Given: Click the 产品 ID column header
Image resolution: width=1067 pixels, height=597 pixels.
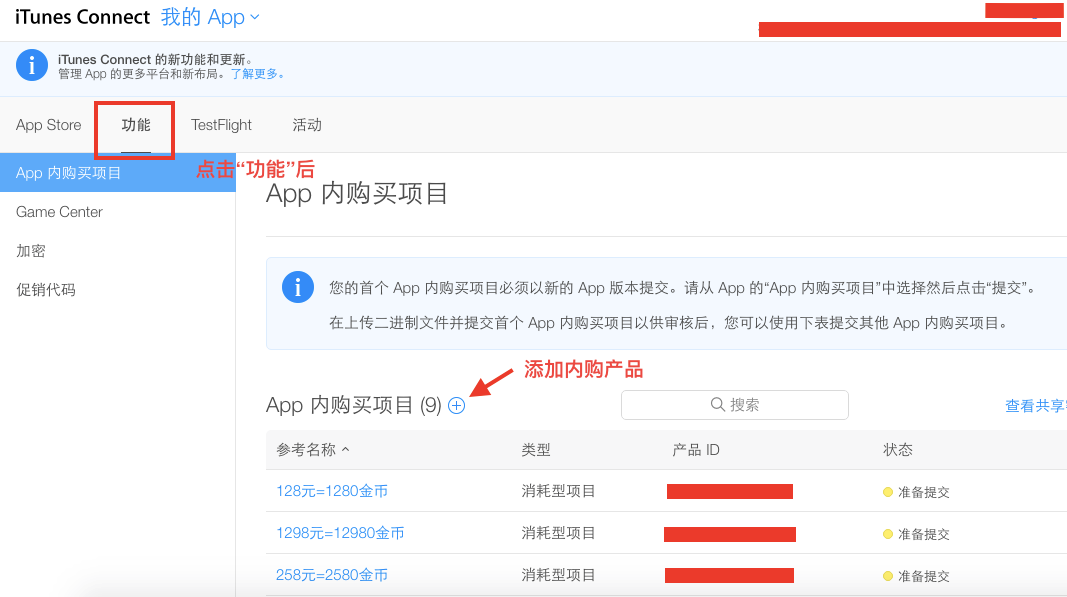Looking at the screenshot, I should click(696, 450).
